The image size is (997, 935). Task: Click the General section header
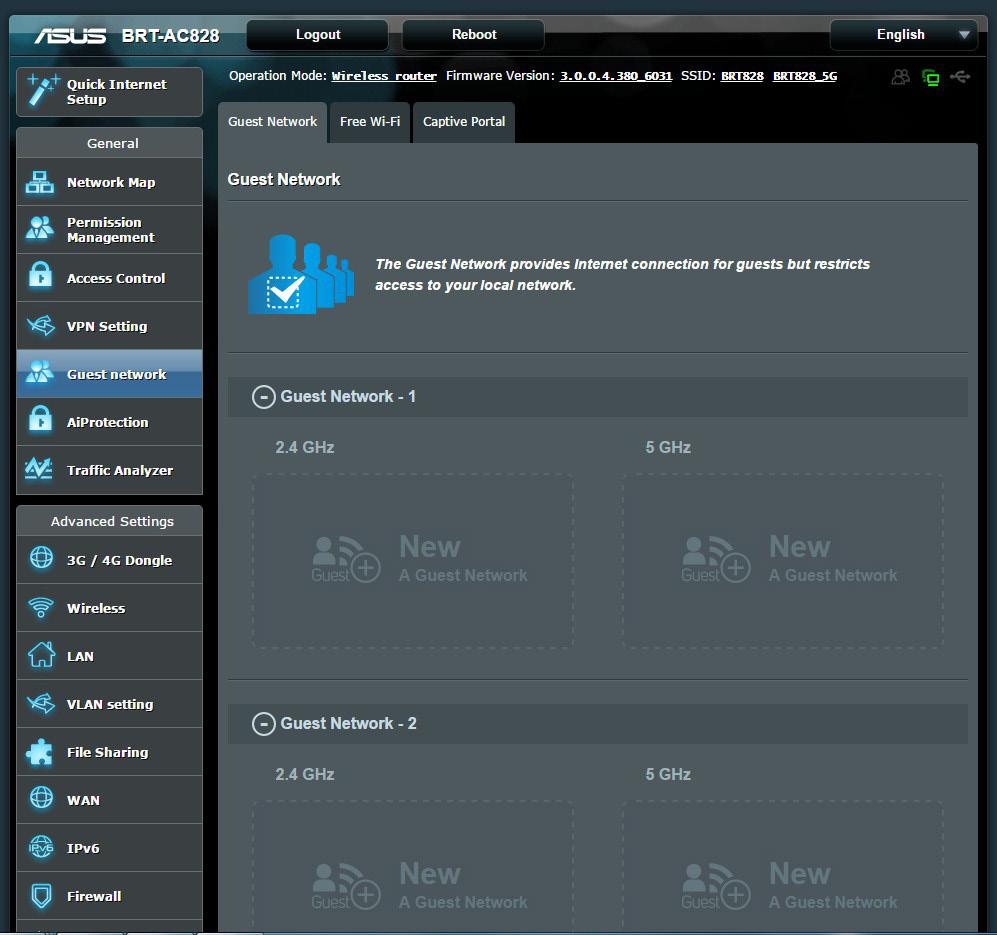pos(109,143)
